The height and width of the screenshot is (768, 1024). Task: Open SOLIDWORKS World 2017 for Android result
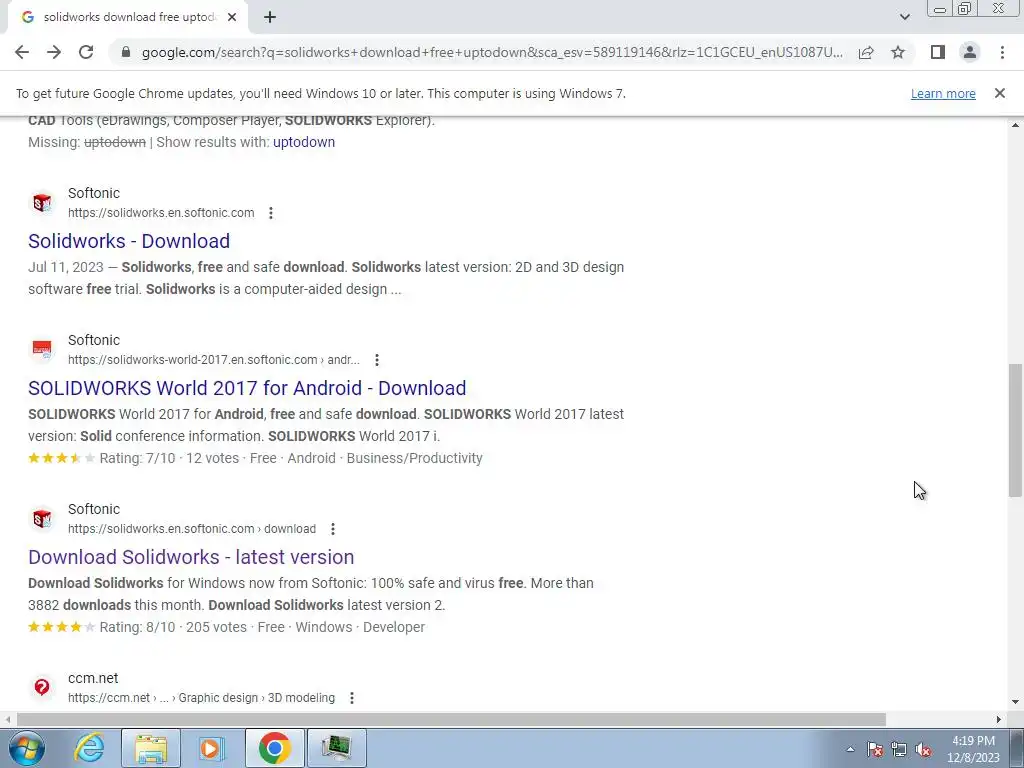(247, 388)
